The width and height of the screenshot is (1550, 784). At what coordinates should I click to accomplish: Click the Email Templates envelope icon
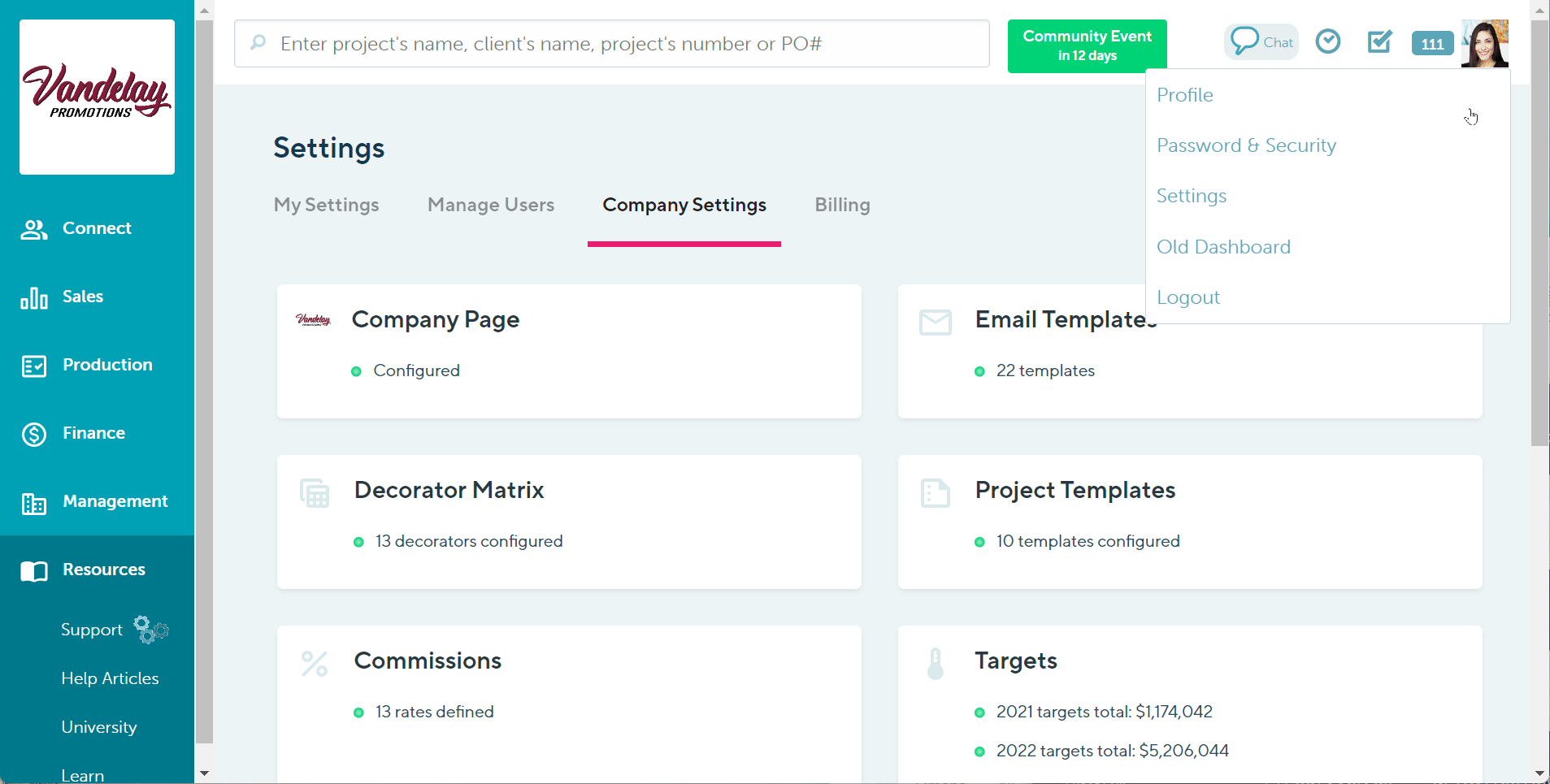coord(936,322)
